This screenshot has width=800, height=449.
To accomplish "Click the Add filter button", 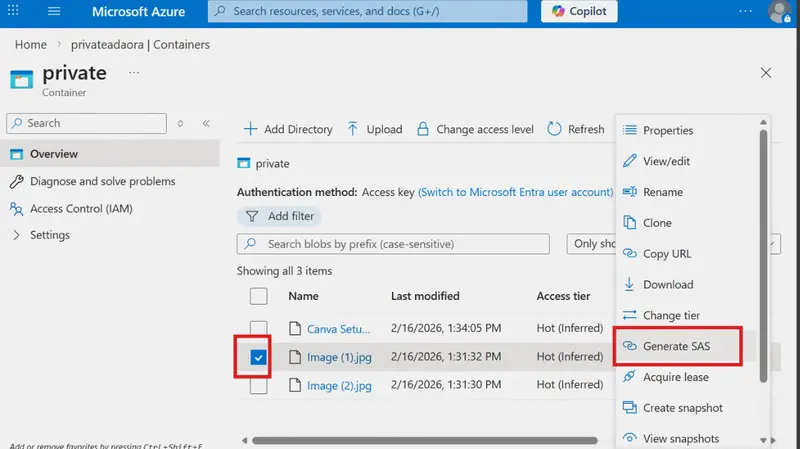I will [x=279, y=216].
